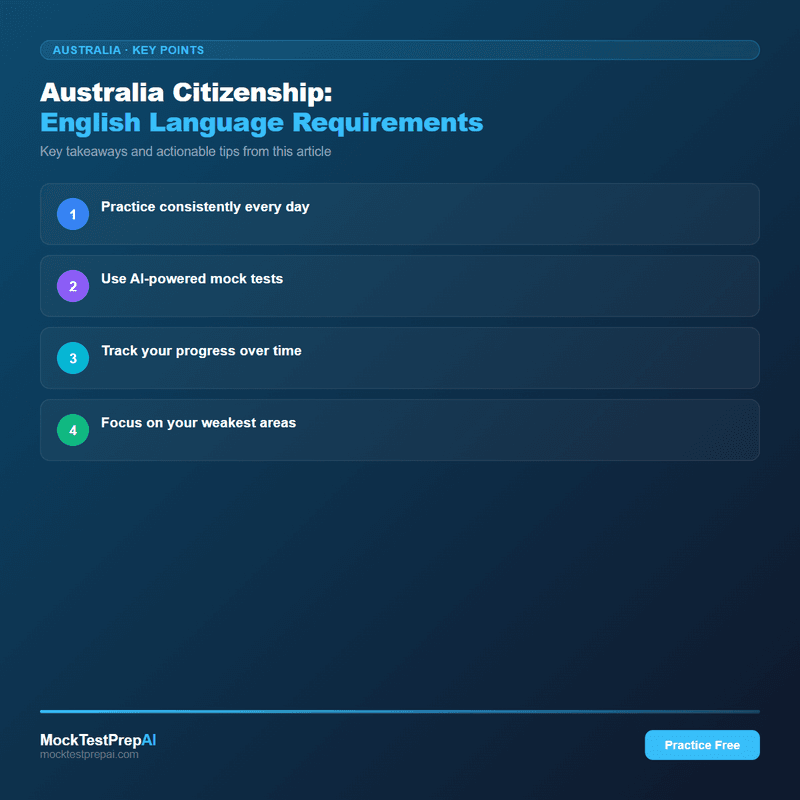
Task: Expand the 'Track your progress over time' card
Action: point(400,358)
